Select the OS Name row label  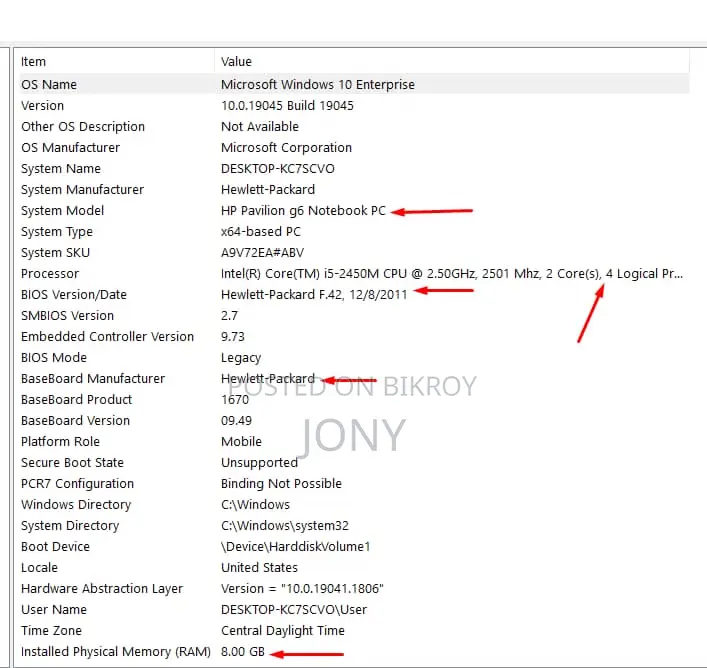tap(49, 85)
